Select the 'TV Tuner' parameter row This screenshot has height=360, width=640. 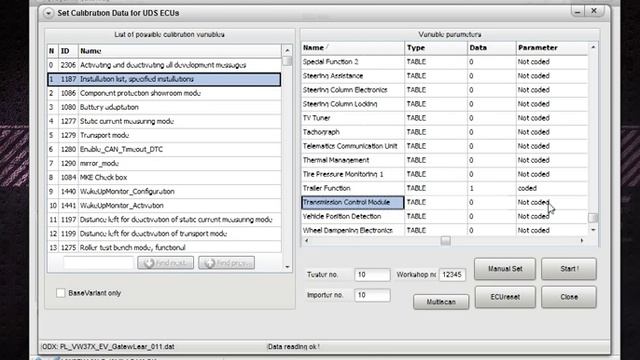tap(444, 118)
